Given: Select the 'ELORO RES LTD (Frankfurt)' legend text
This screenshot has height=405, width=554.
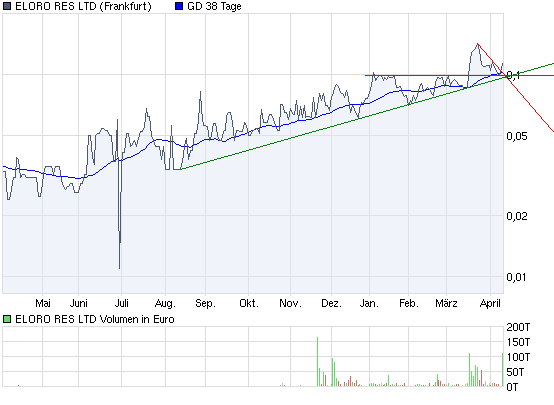Looking at the screenshot, I should [x=83, y=6].
